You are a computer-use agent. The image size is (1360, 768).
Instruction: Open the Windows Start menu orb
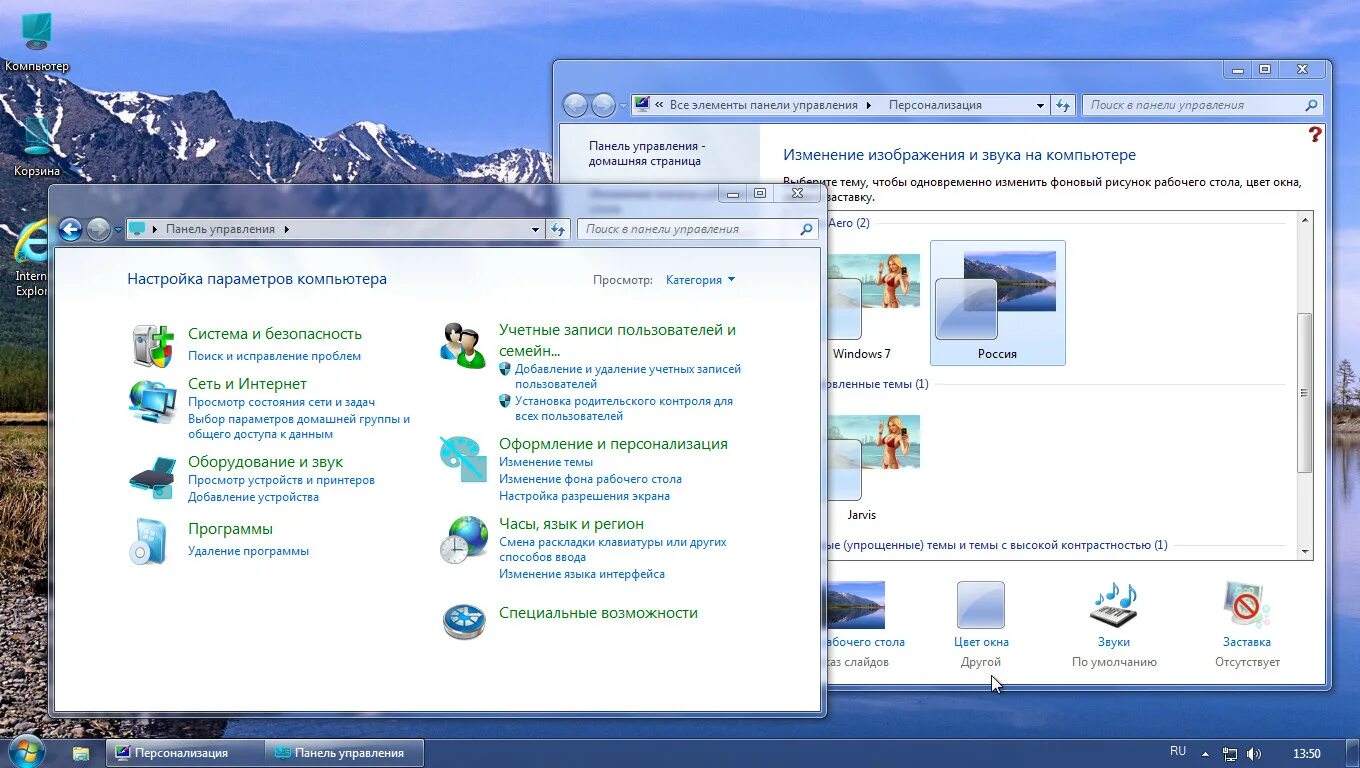pyautogui.click(x=27, y=752)
